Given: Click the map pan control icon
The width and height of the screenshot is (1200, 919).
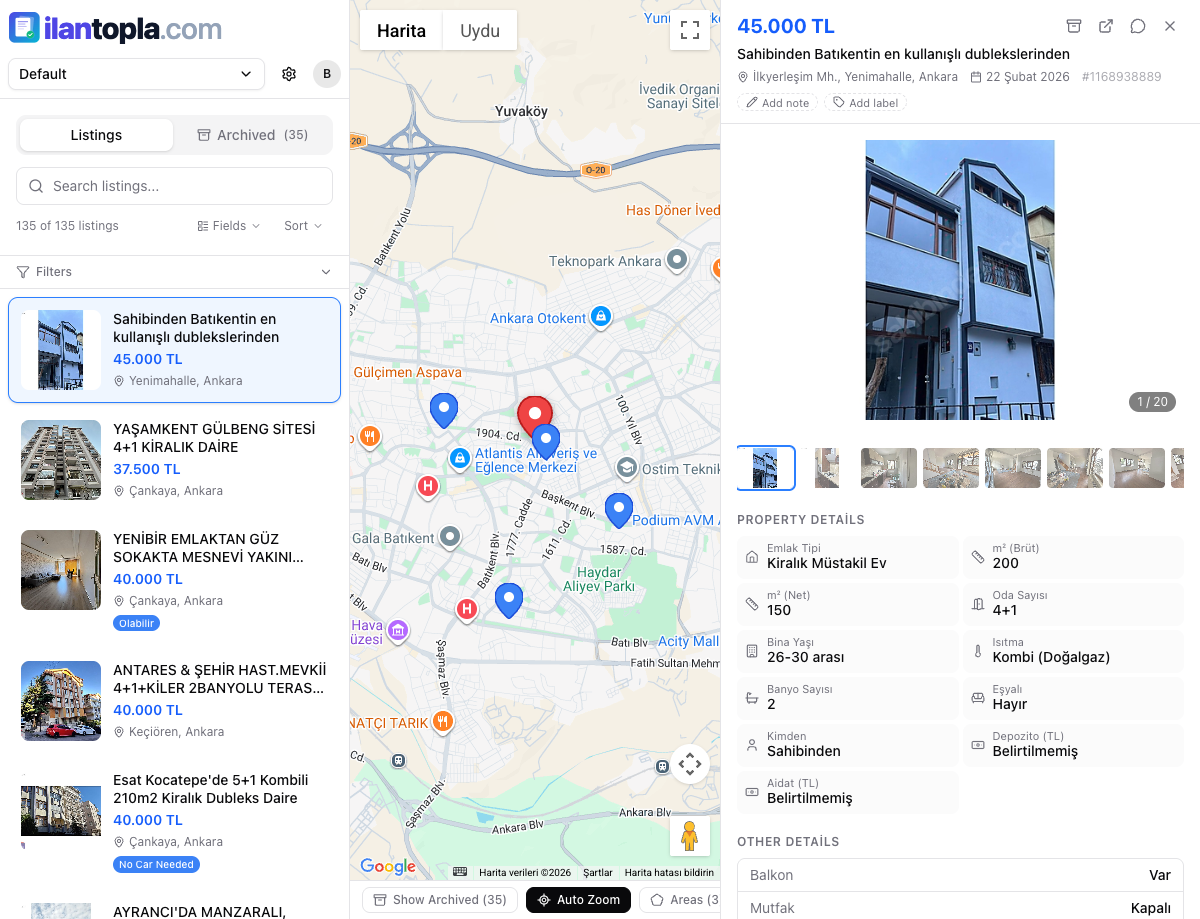Looking at the screenshot, I should click(x=689, y=765).
